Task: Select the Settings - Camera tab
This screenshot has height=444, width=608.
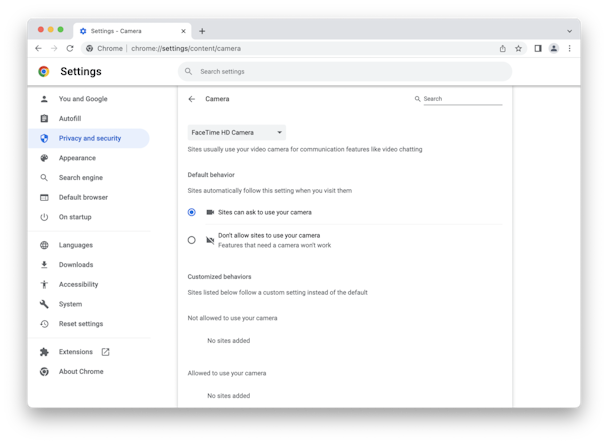Action: (x=132, y=31)
